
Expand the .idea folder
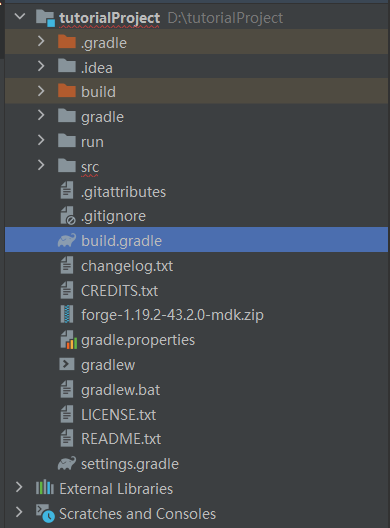click(x=41, y=66)
